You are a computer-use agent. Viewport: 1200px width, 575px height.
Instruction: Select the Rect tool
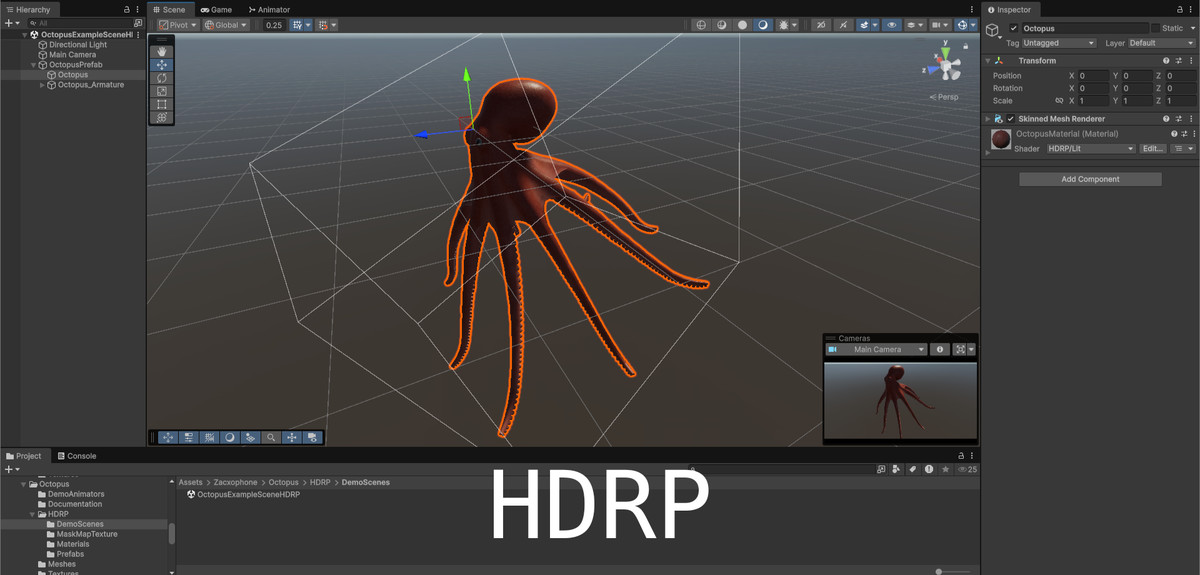pyautogui.click(x=162, y=104)
